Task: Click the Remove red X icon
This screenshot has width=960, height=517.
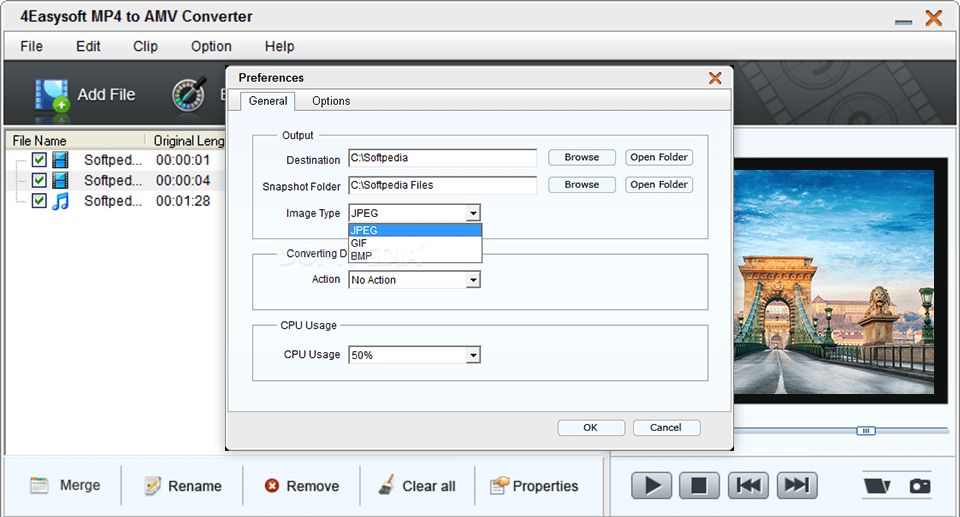Action: 272,486
